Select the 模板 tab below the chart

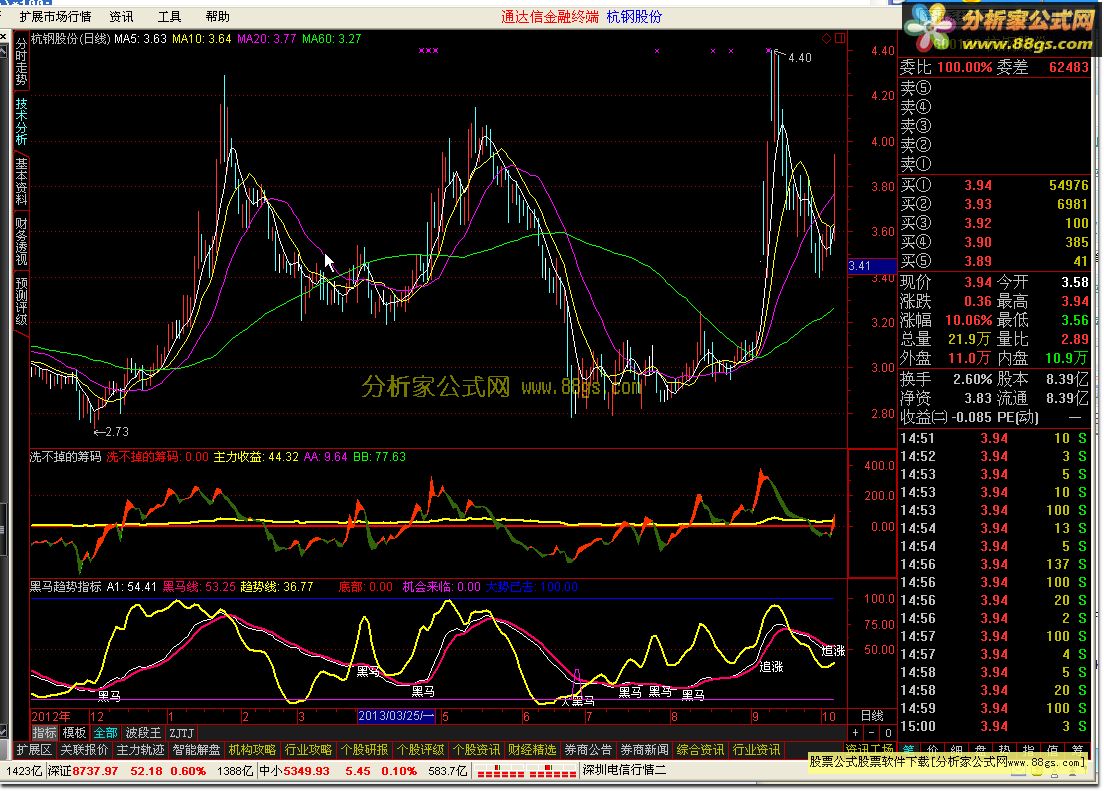pos(74,733)
